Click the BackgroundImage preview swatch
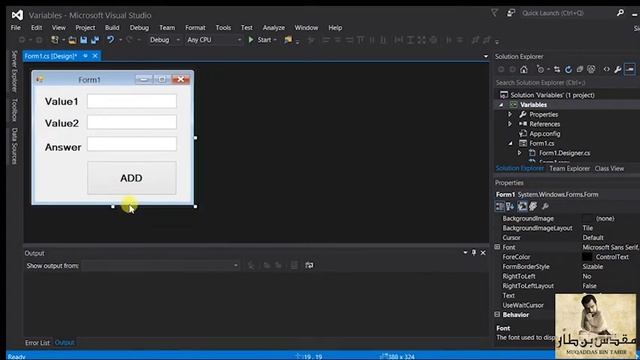Image resolution: width=640 pixels, height=360 pixels. coord(587,218)
